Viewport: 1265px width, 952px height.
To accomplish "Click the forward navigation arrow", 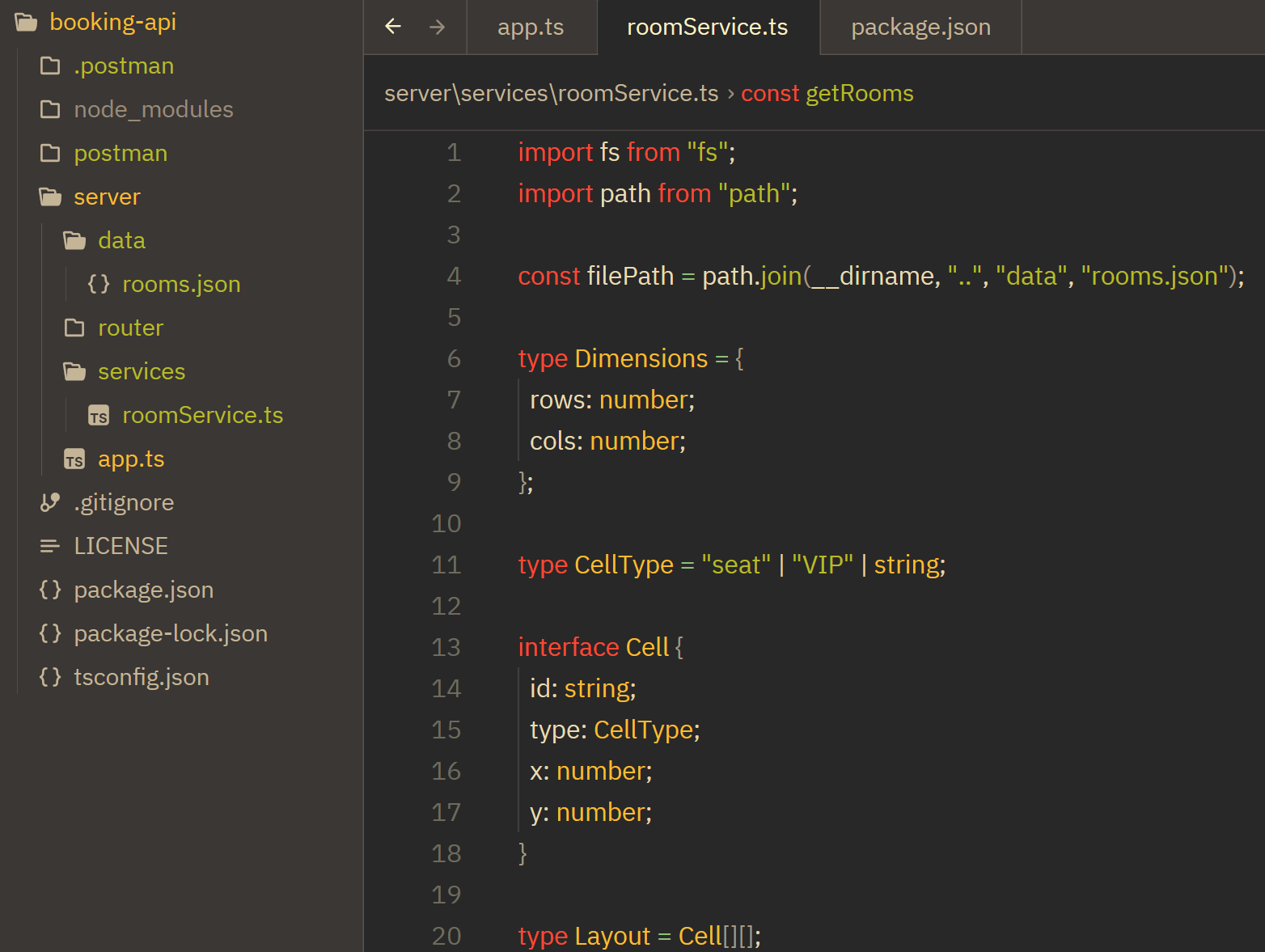I will click(x=438, y=27).
